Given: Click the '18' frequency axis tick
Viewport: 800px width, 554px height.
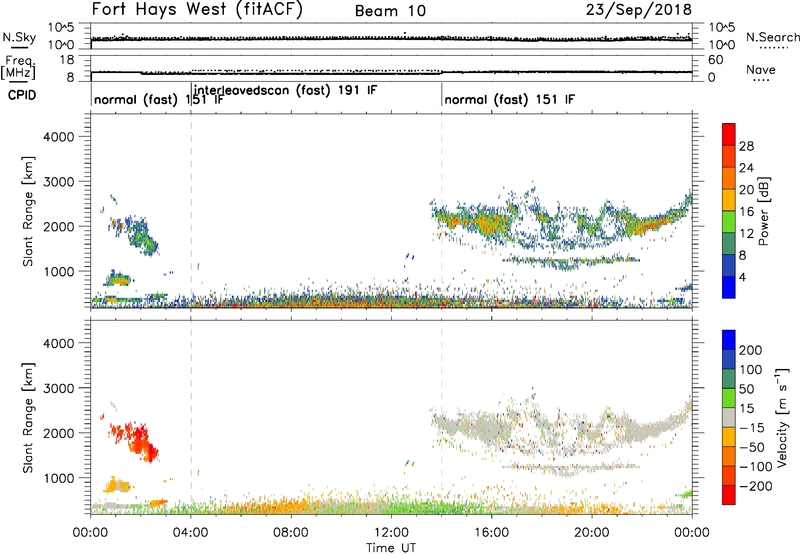Looking at the screenshot, I should pyautogui.click(x=67, y=60).
